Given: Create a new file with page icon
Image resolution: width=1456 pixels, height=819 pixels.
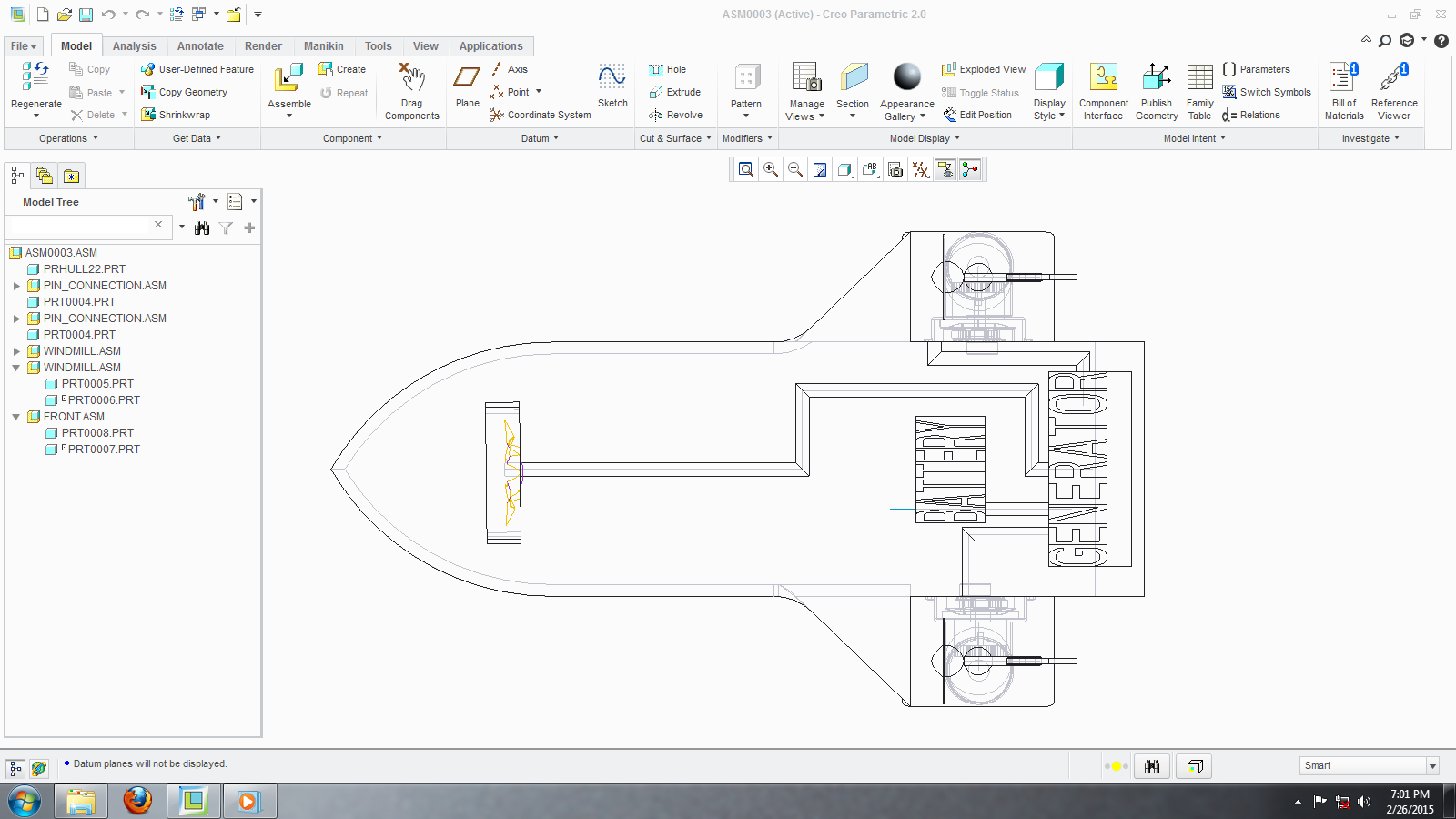Looking at the screenshot, I should coord(43,15).
